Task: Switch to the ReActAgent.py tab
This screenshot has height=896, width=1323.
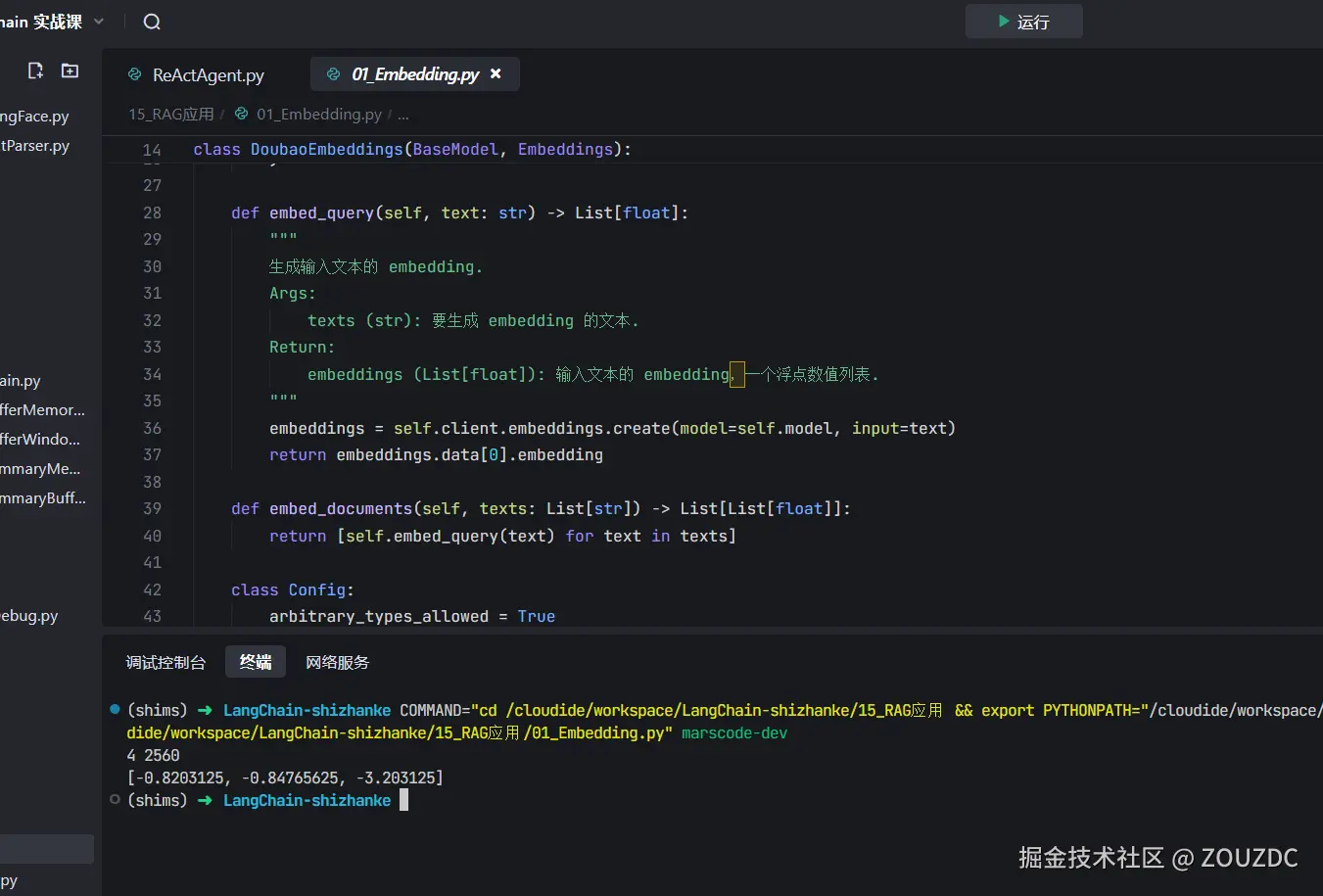Action: pos(208,75)
